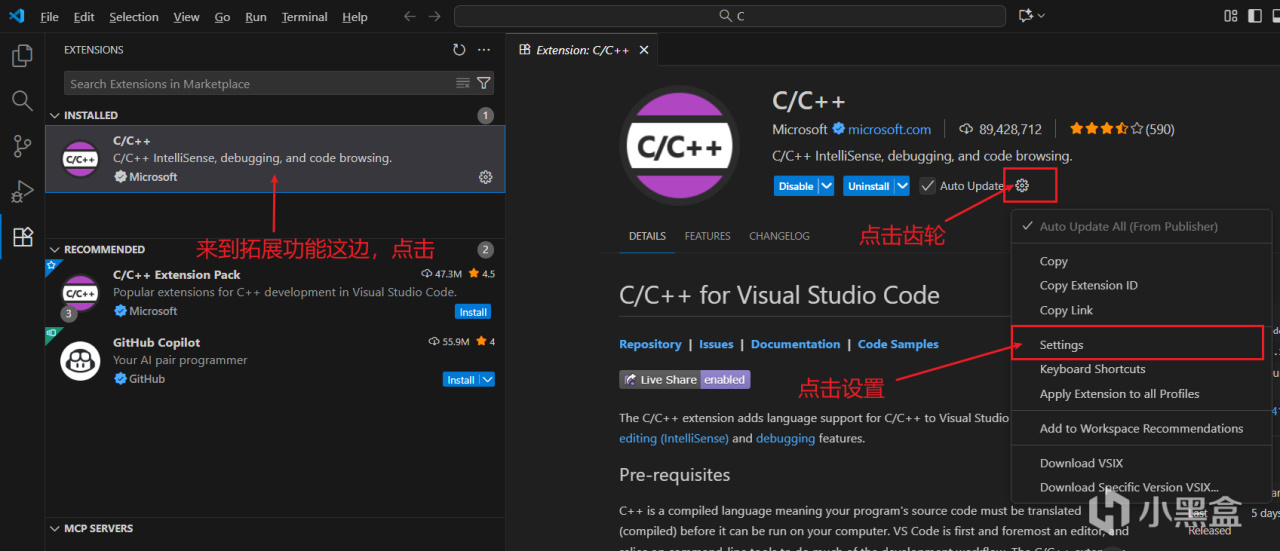
Task: Install the C/C++ Extension Pack
Action: (473, 312)
